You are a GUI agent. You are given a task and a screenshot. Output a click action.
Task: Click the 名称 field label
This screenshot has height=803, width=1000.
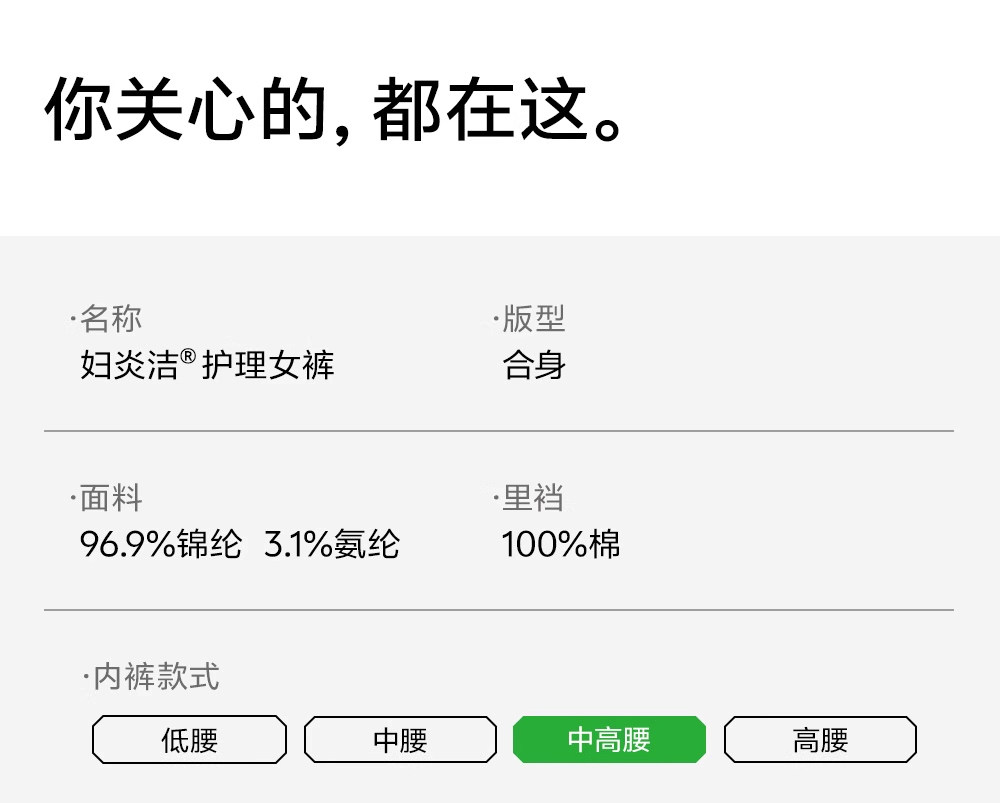(x=111, y=319)
